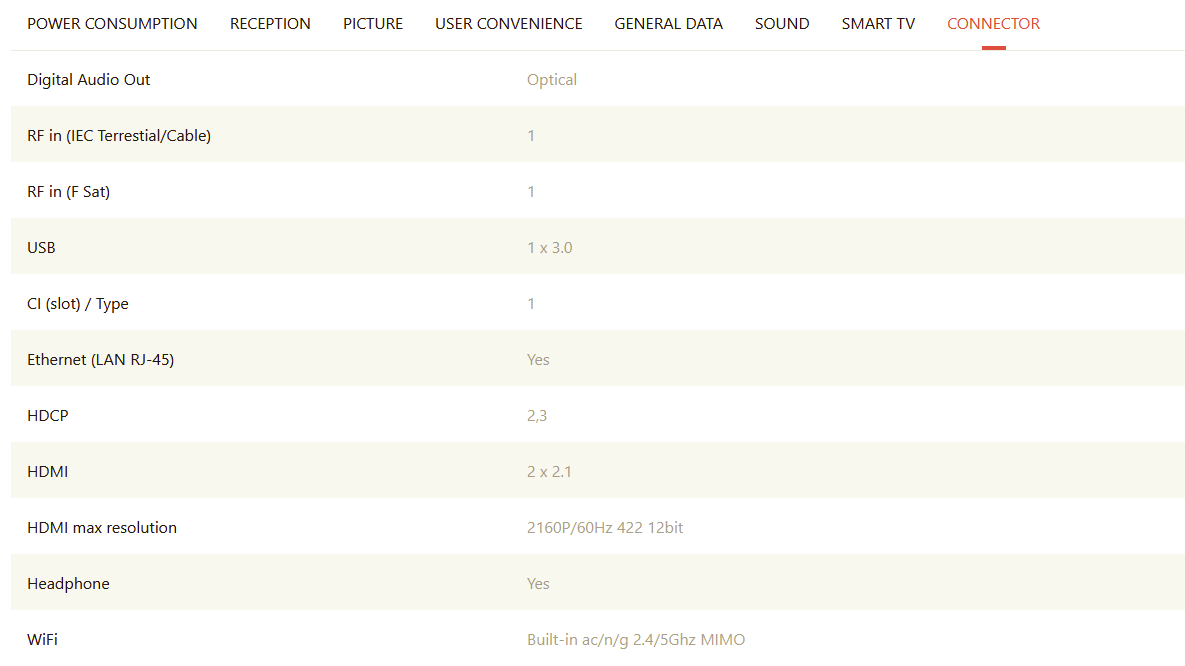This screenshot has width=1185, height=666.
Task: Switch to the SMART TV tab
Action: tap(878, 24)
